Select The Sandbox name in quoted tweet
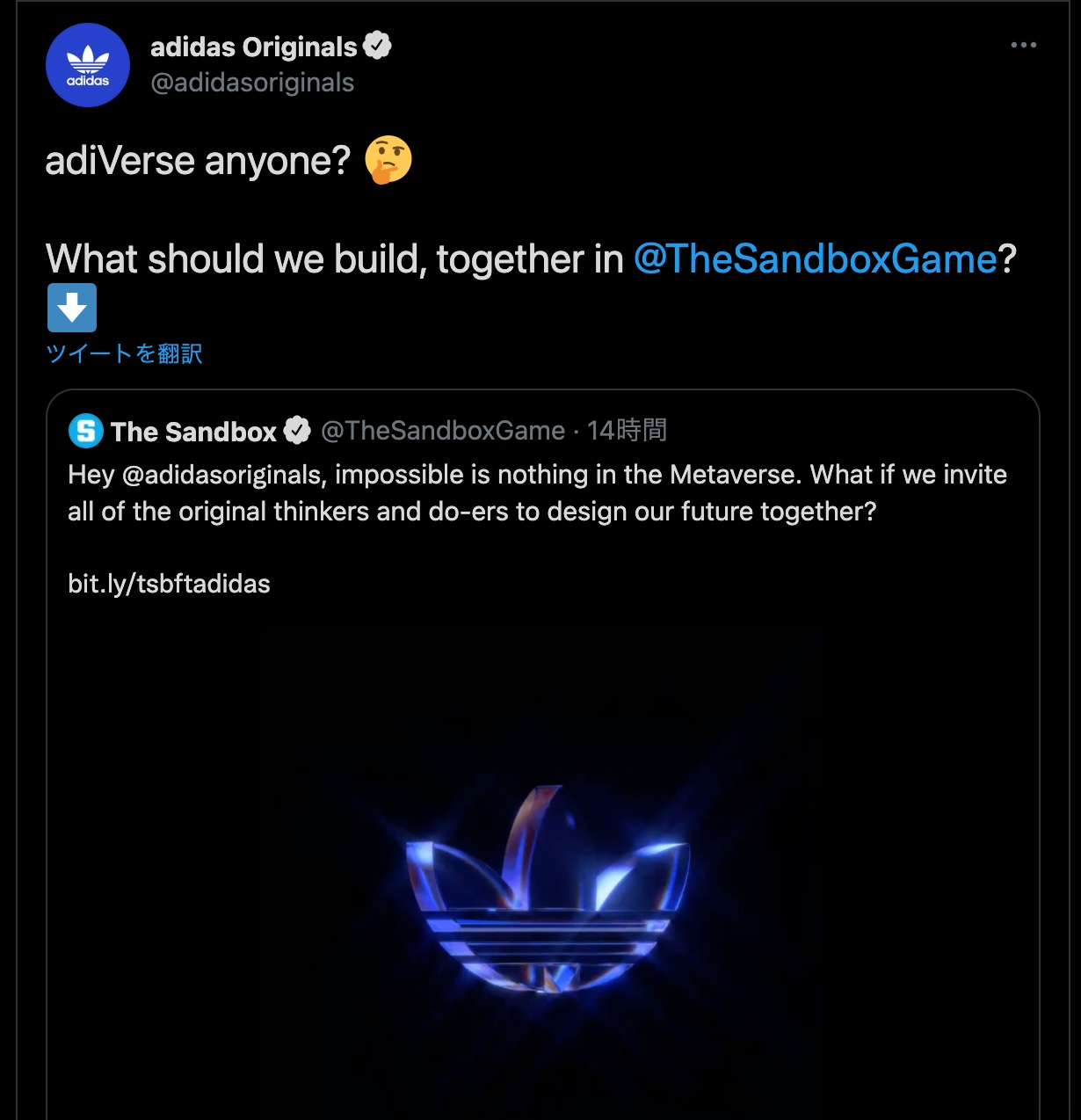The image size is (1081, 1120). pos(193,432)
